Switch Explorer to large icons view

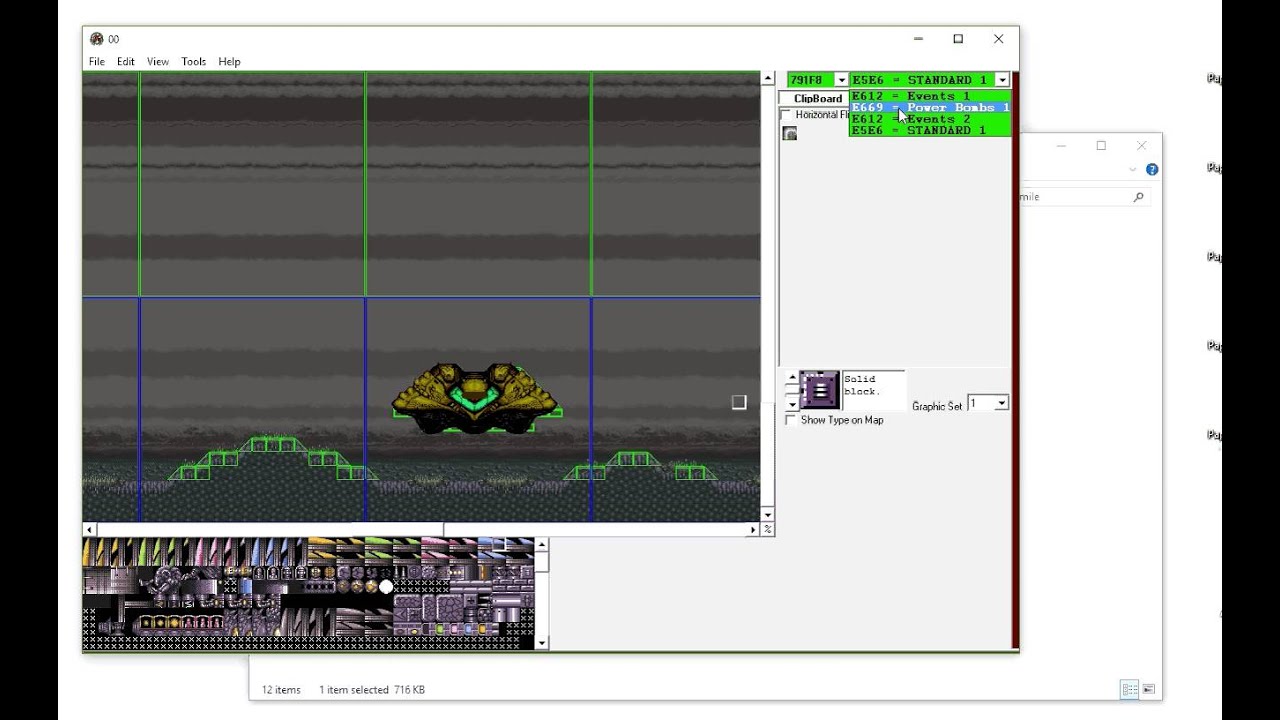(x=1148, y=689)
